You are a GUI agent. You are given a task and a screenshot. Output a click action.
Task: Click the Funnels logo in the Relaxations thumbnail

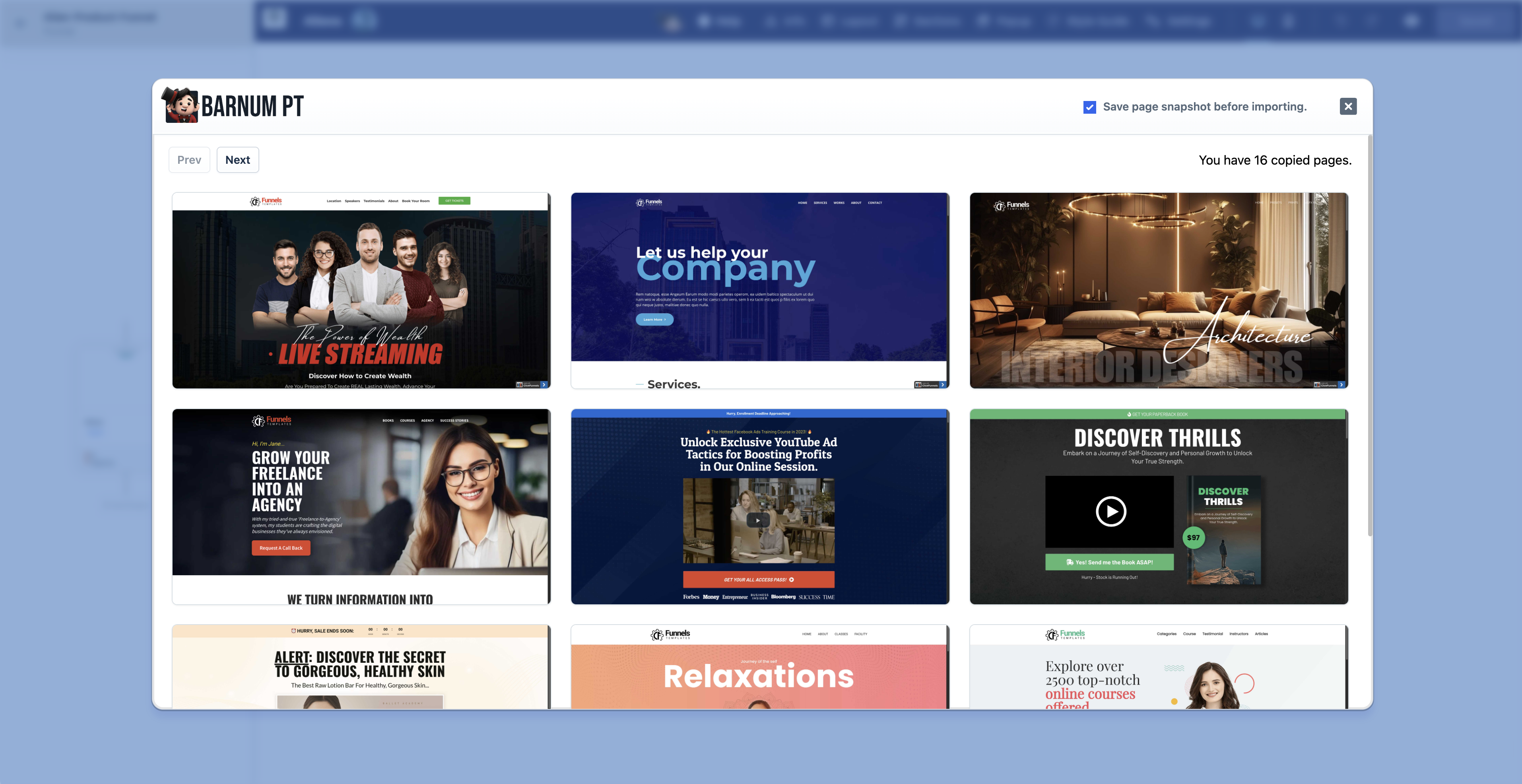pyautogui.click(x=671, y=634)
